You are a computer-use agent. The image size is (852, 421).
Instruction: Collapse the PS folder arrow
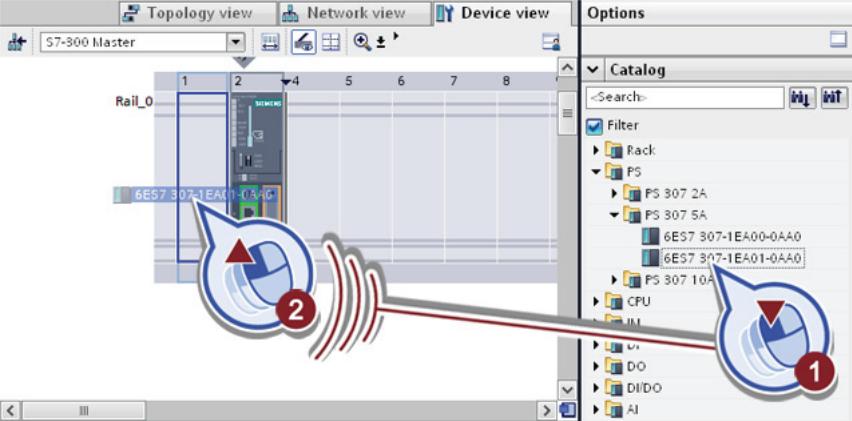click(x=596, y=172)
